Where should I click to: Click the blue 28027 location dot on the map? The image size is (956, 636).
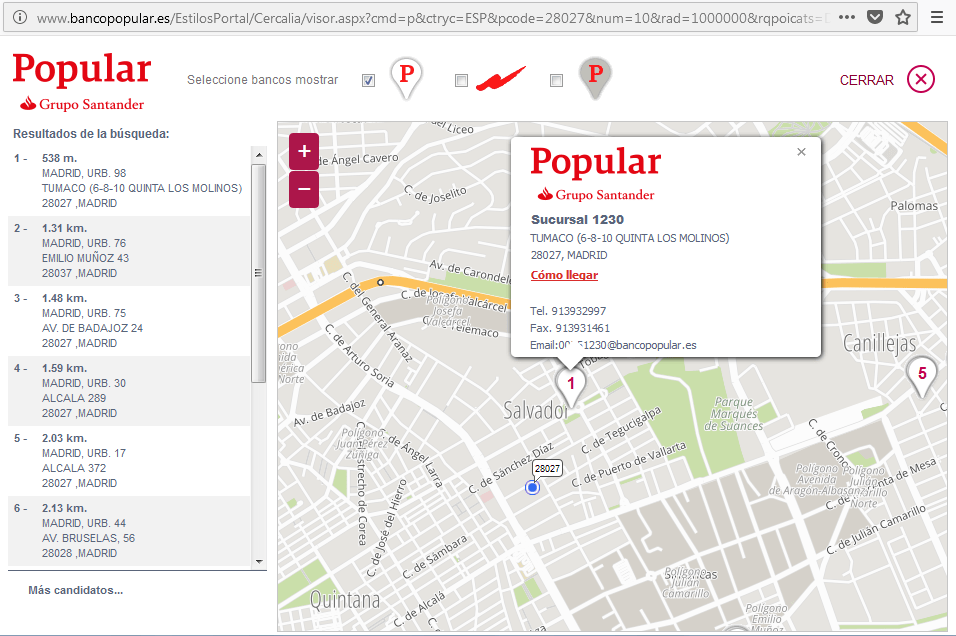532,487
